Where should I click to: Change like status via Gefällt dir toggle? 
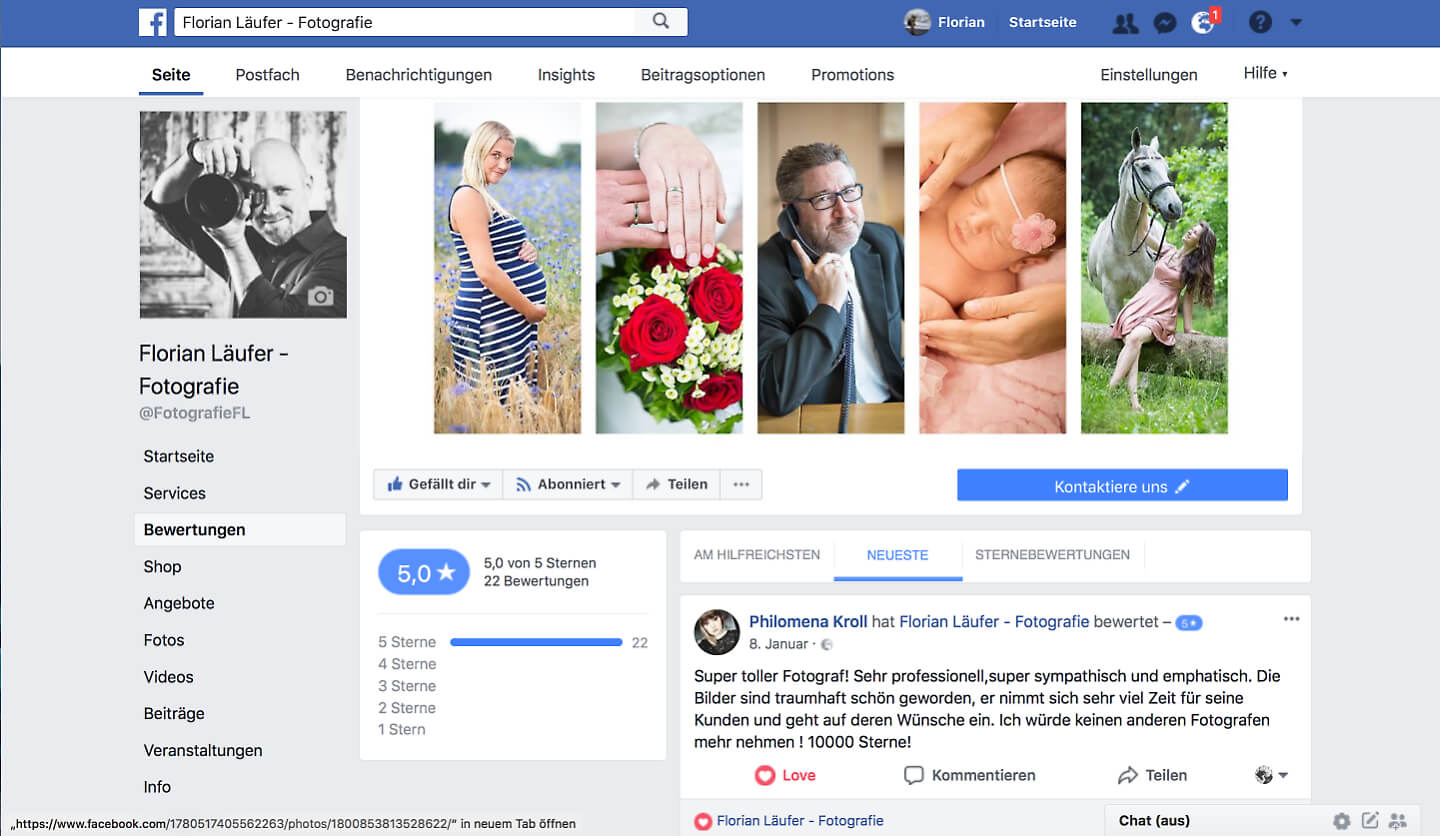click(437, 483)
